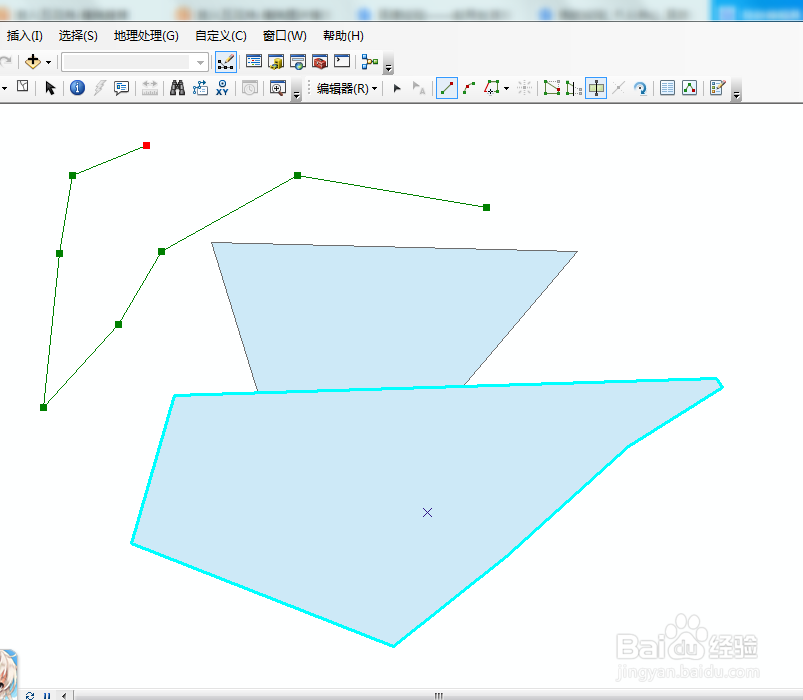Image resolution: width=803 pixels, height=700 pixels.
Task: Click the Reshape Feature tool
Action: pos(574,88)
